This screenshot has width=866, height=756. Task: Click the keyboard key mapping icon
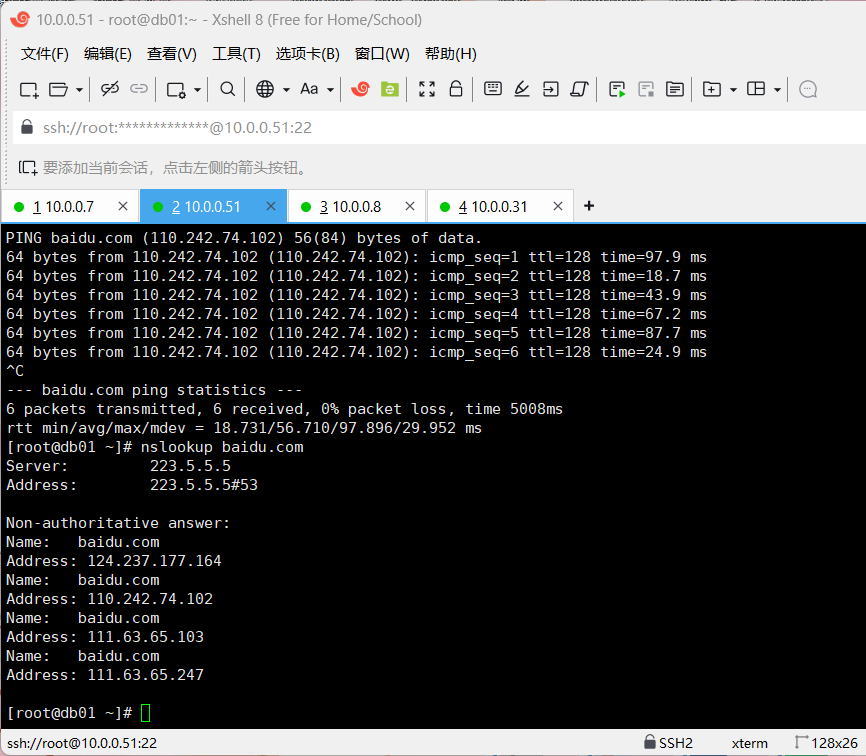493,88
